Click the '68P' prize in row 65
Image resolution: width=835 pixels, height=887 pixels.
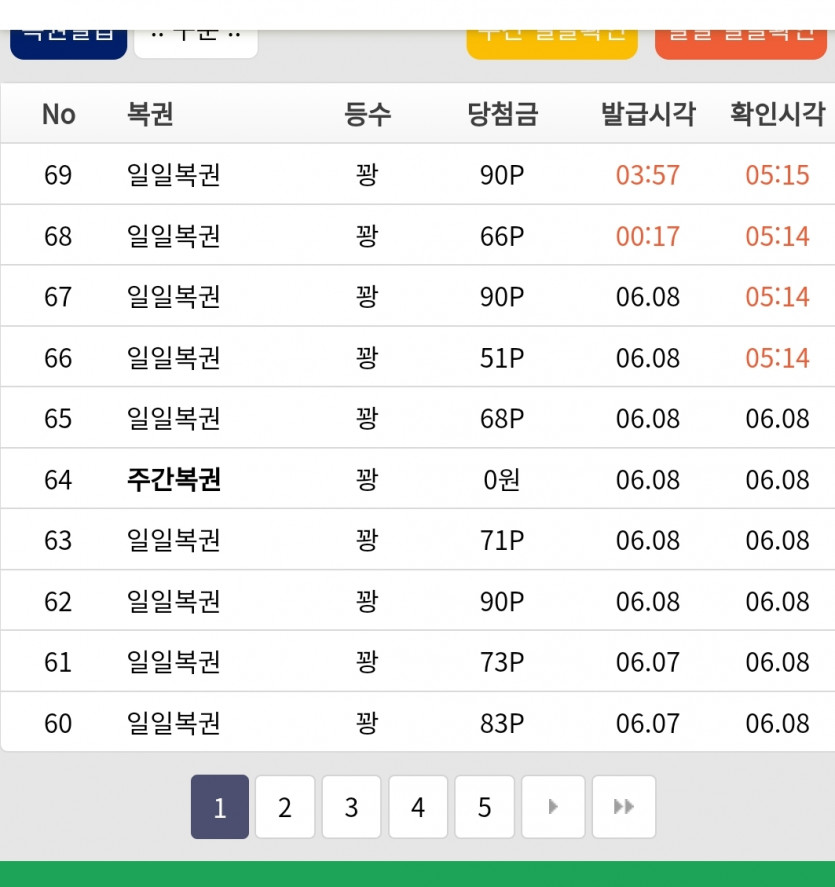tap(502, 419)
